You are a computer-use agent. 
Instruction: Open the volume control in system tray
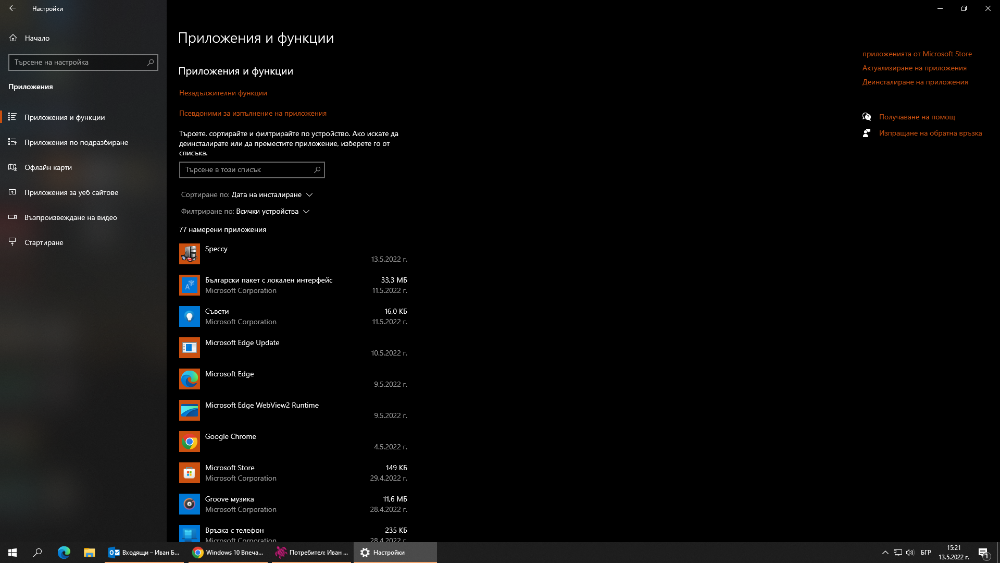[x=910, y=552]
